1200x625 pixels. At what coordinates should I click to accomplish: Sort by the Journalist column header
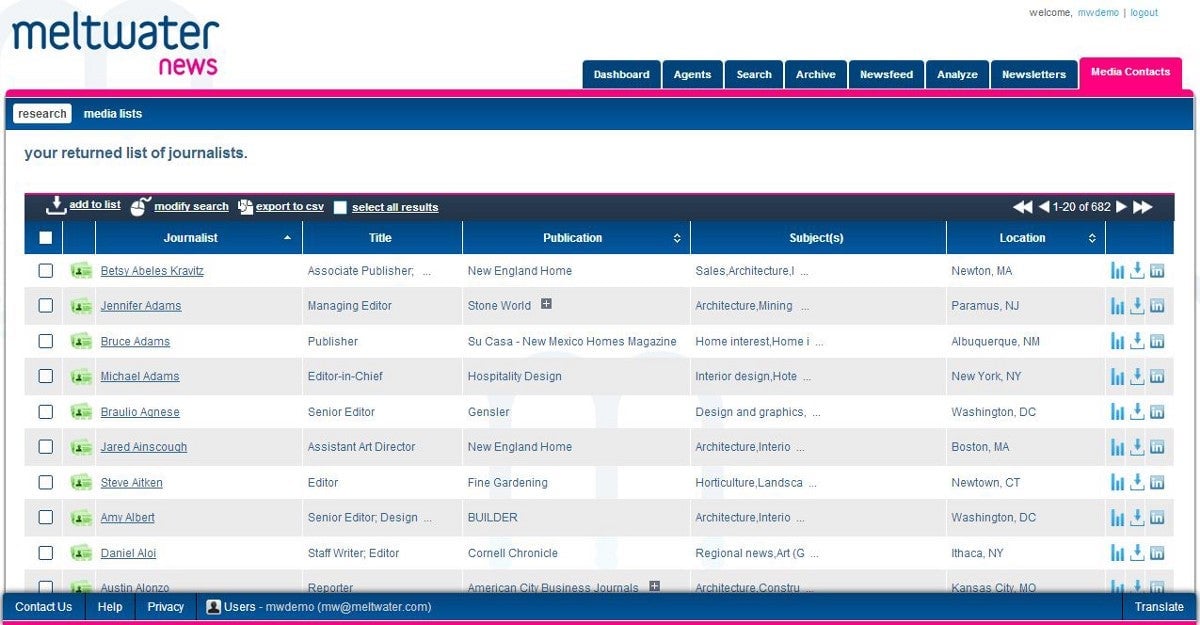click(x=199, y=238)
